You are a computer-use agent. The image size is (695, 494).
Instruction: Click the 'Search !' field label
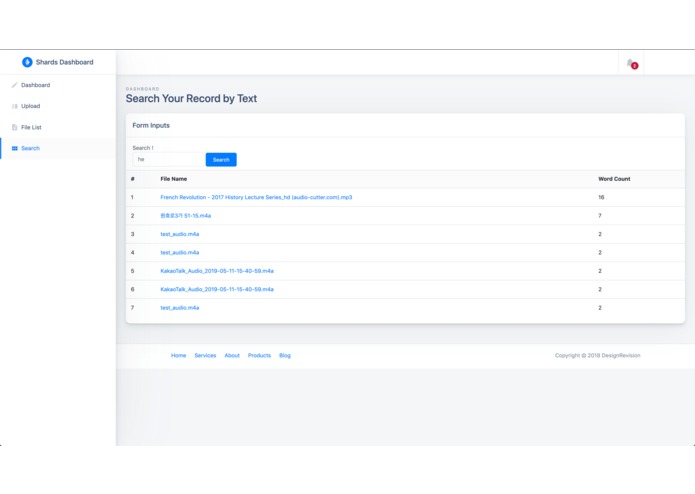143,148
